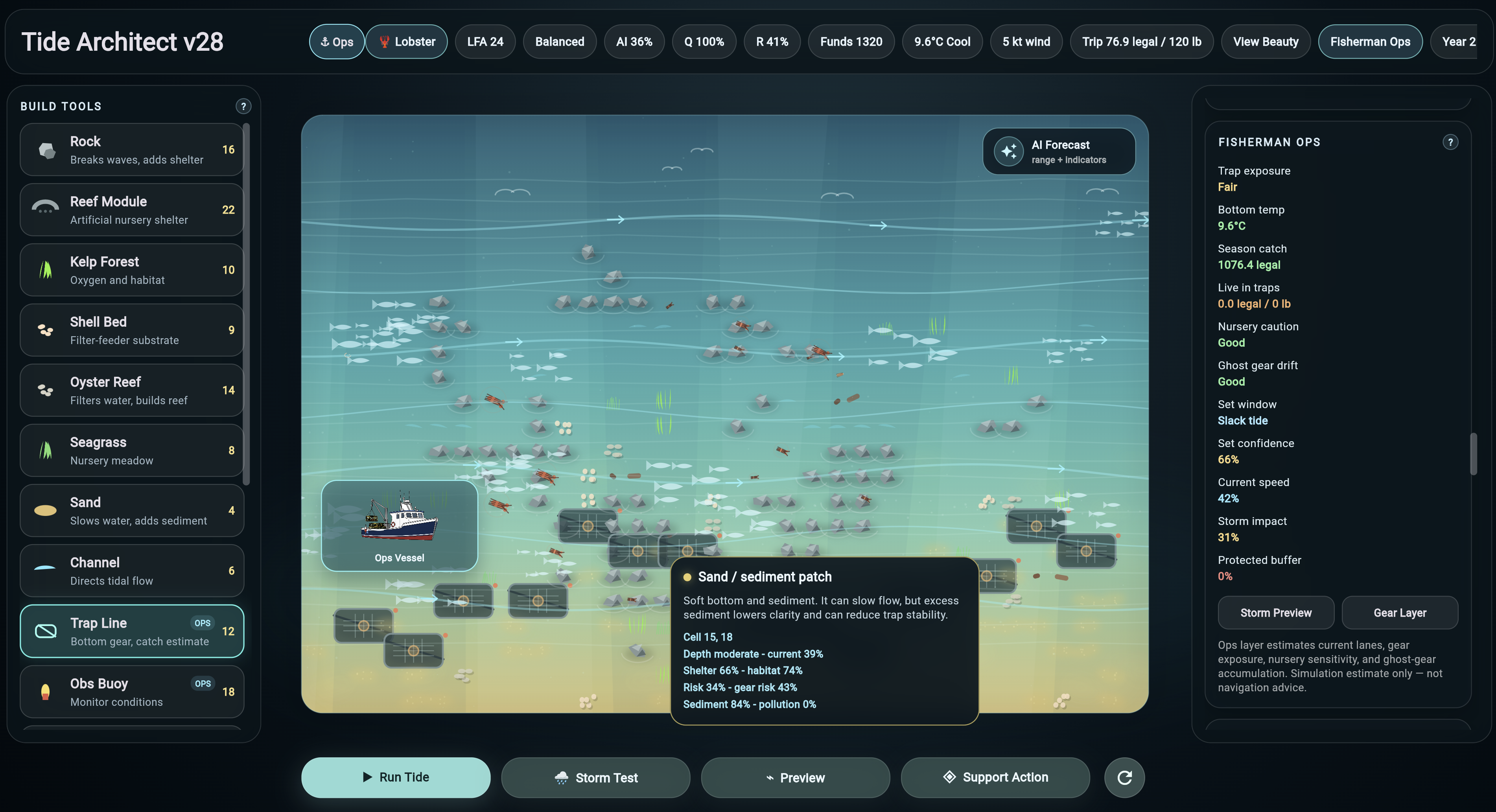Click the Preview button

tap(795, 777)
